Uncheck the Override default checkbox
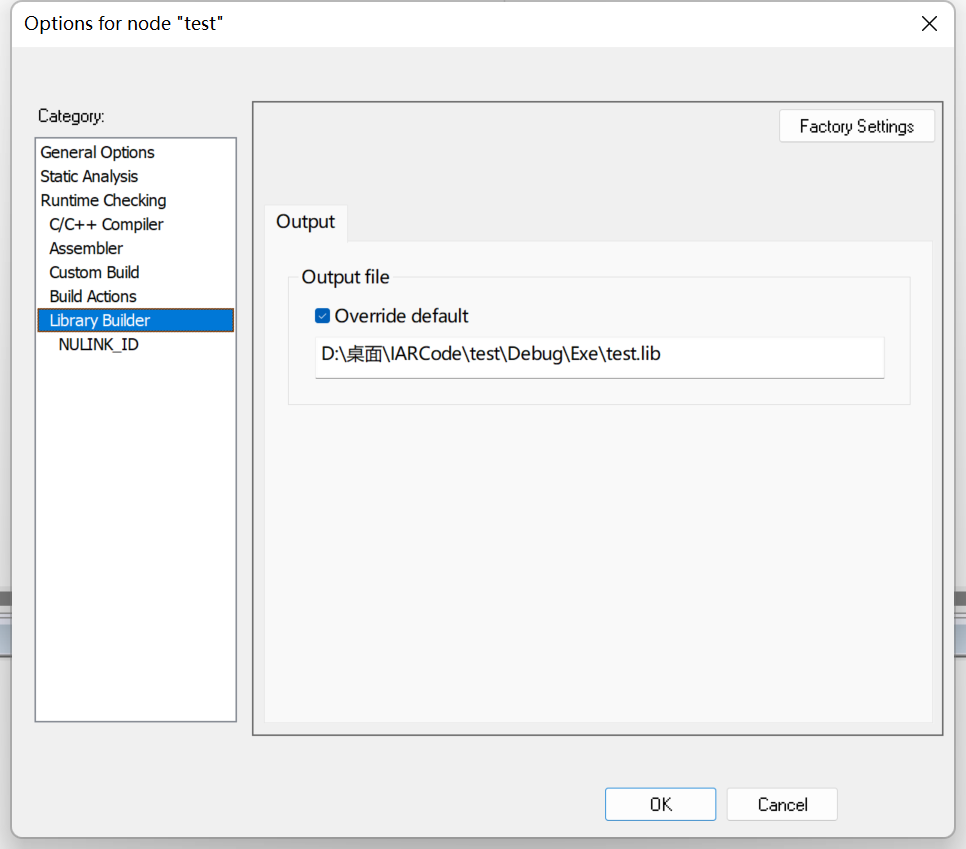Image resolution: width=966 pixels, height=849 pixels. pyautogui.click(x=322, y=316)
